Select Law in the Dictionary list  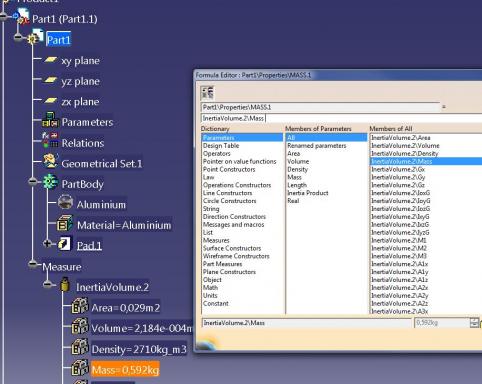(209, 177)
